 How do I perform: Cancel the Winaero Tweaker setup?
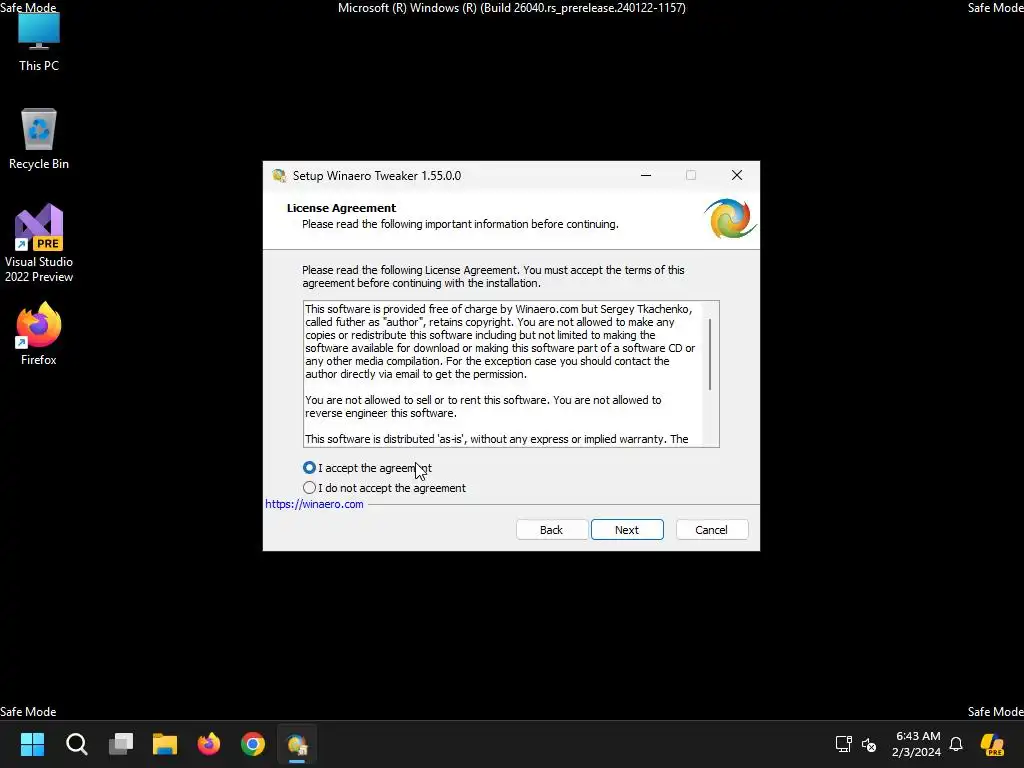(711, 530)
